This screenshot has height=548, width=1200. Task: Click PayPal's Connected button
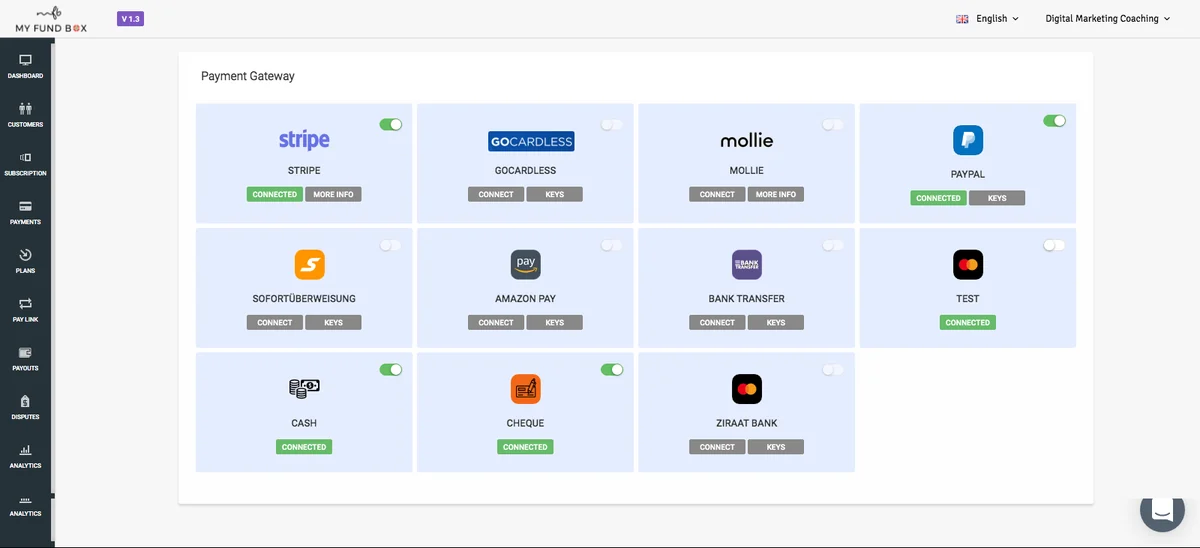(939, 199)
